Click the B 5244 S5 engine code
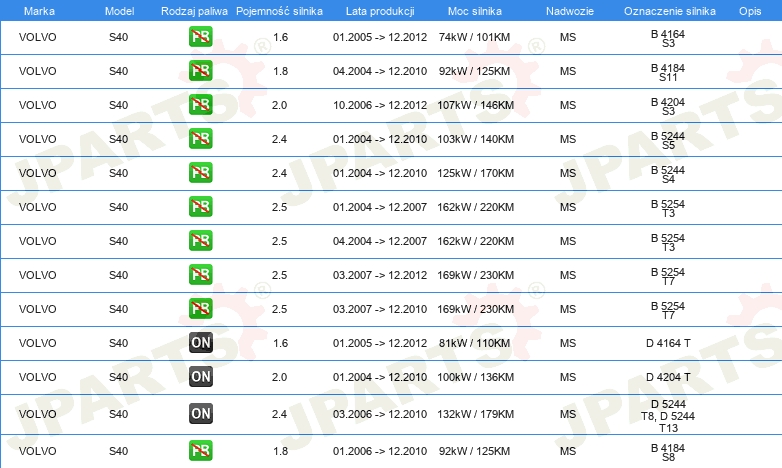The height and width of the screenshot is (468, 782). [x=668, y=140]
